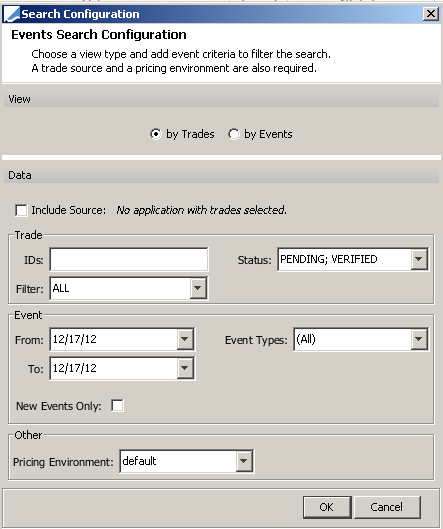Screen dimensions: 443x529
Task: Click the From date field showing 12/17/12
Action: point(114,339)
